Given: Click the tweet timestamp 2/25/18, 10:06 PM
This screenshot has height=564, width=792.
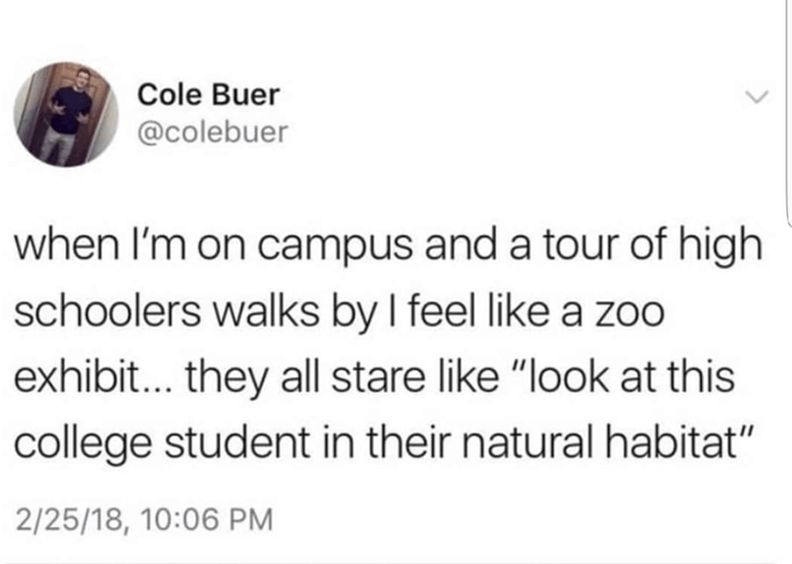Looking at the screenshot, I should tap(144, 520).
